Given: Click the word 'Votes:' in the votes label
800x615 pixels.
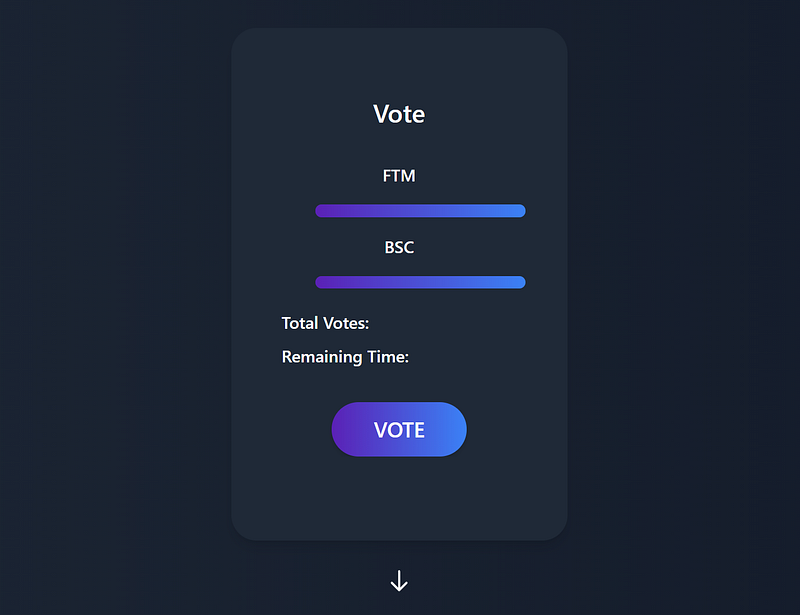Looking at the screenshot, I should click(x=346, y=323).
